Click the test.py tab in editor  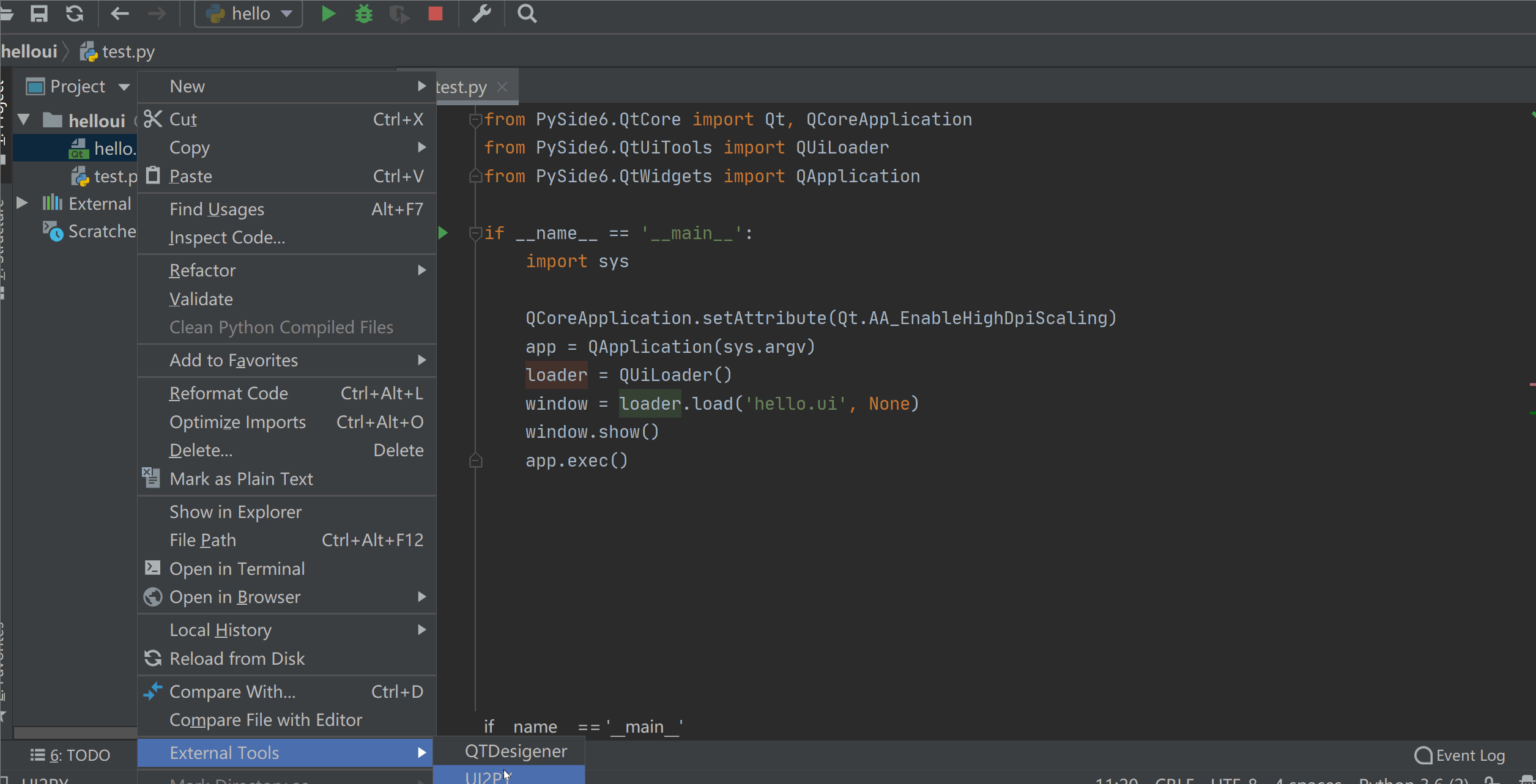[x=461, y=87]
